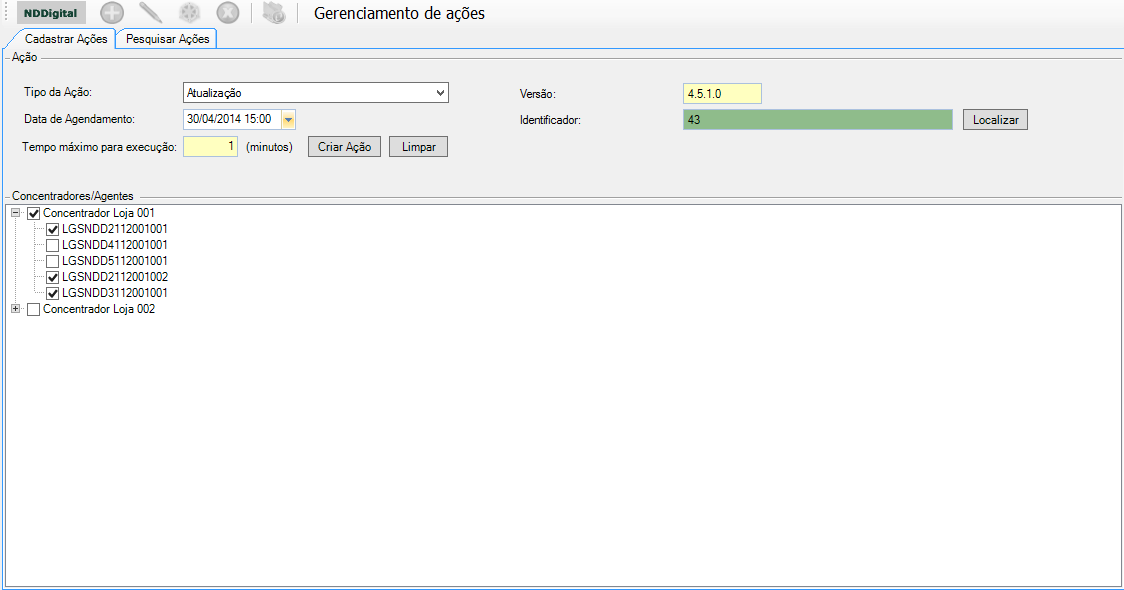Uncheck the Concentrador Loja 001 checkbox
Viewport: 1124px width, 590px height.
coord(34,214)
